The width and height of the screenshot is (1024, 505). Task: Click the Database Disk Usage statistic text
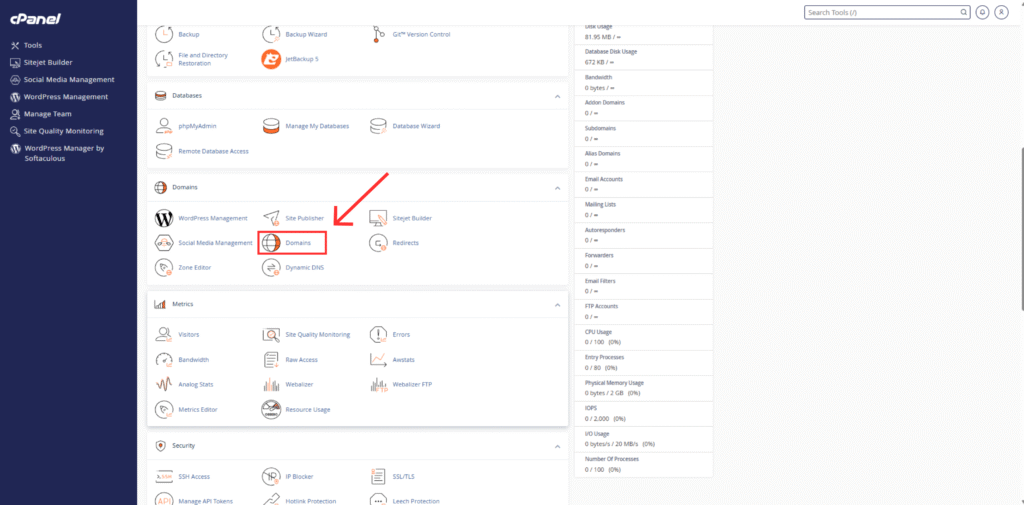pyautogui.click(x=611, y=52)
